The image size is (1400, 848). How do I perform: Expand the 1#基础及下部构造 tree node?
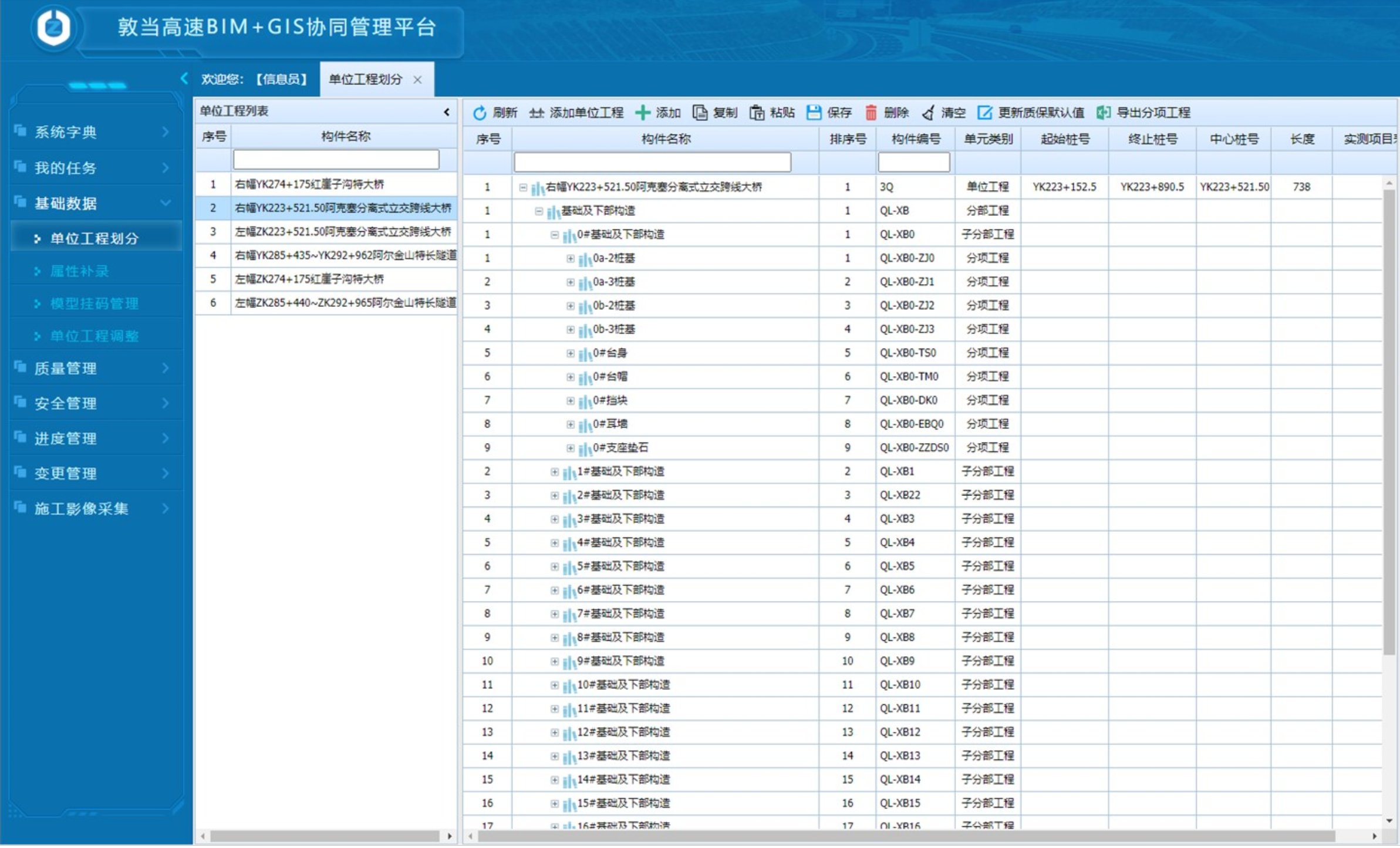tap(554, 472)
